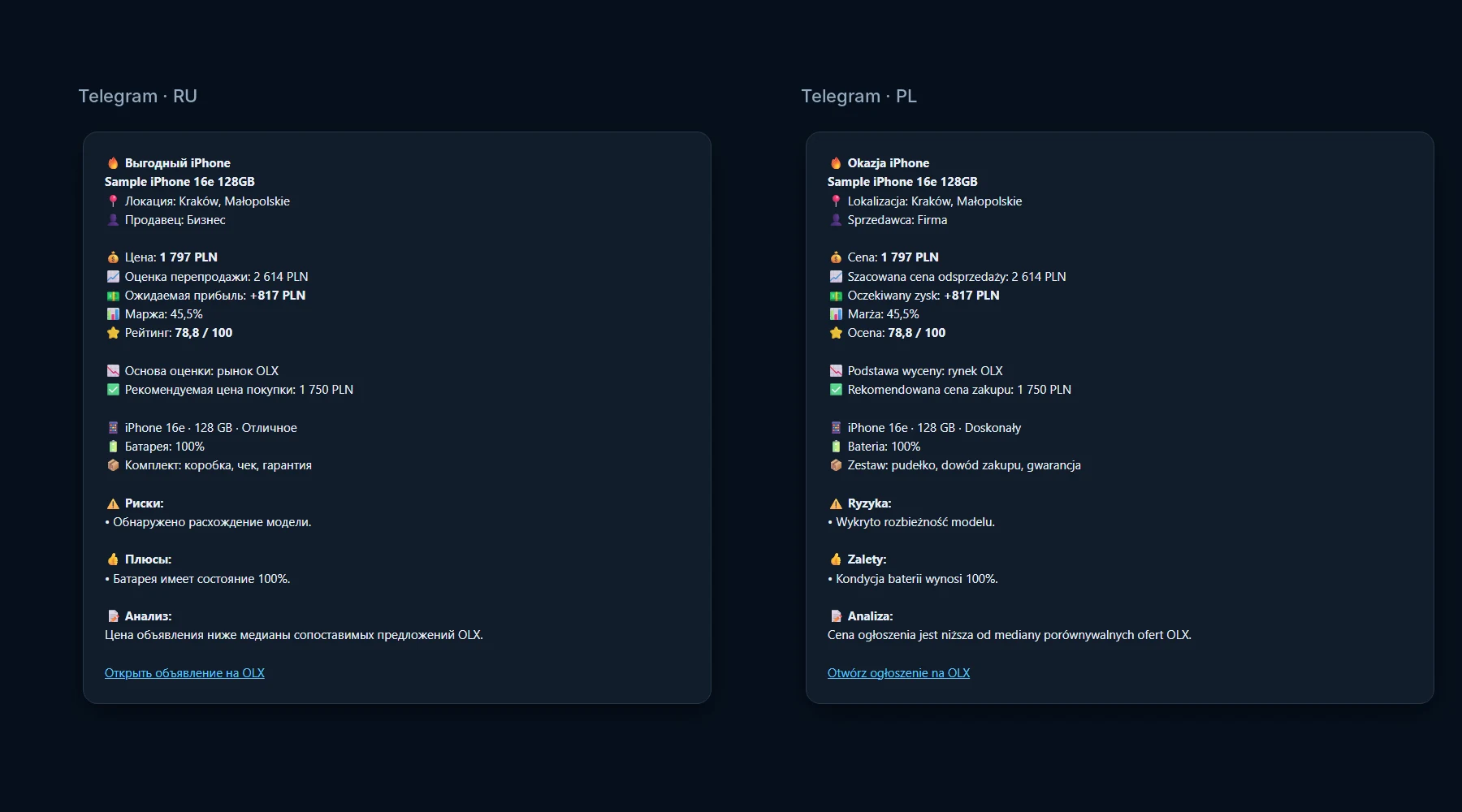Select the Russian card title "Sample iPhone 16e 128GB"
This screenshot has width=1462, height=812.
tap(180, 182)
